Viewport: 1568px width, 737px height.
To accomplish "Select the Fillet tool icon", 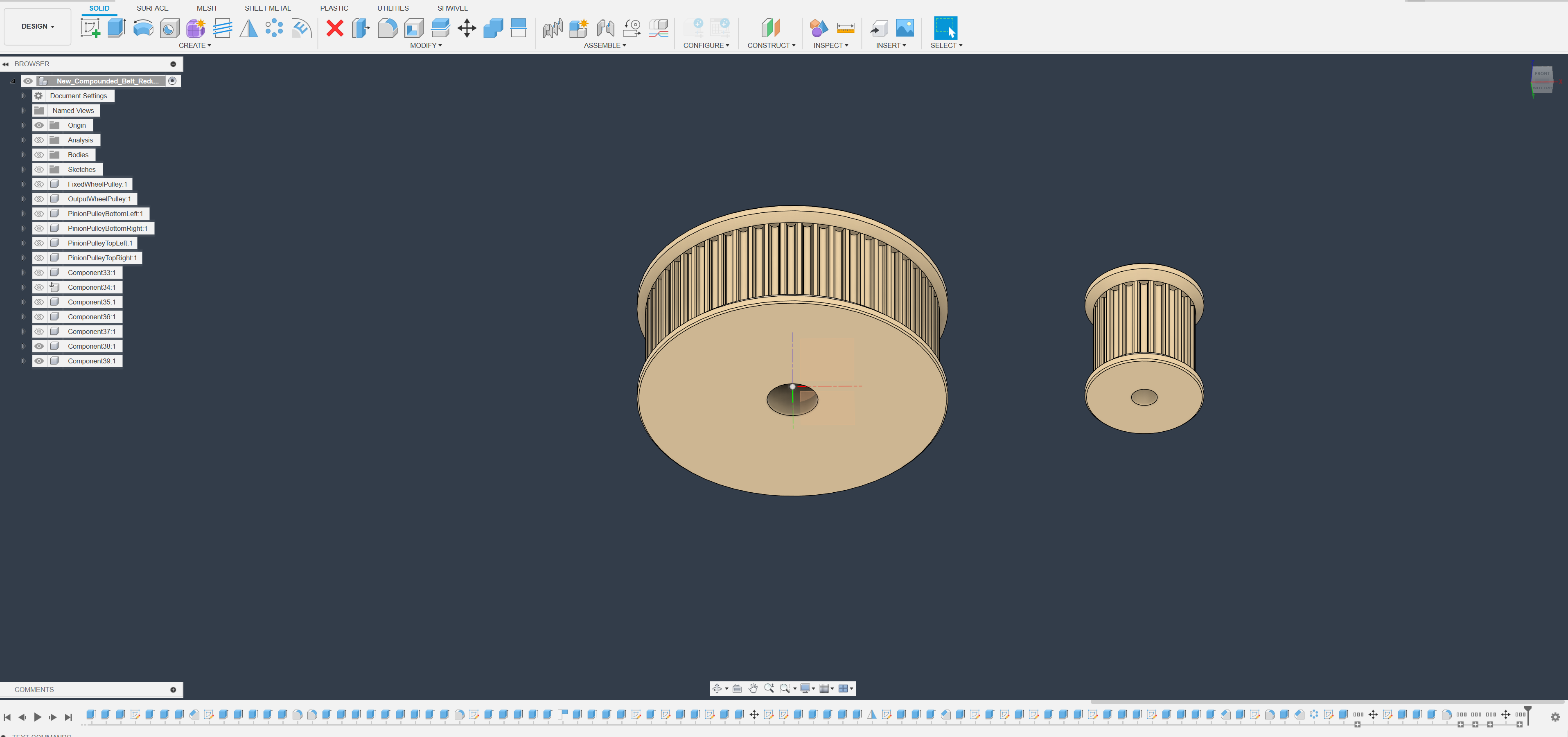I will (387, 28).
